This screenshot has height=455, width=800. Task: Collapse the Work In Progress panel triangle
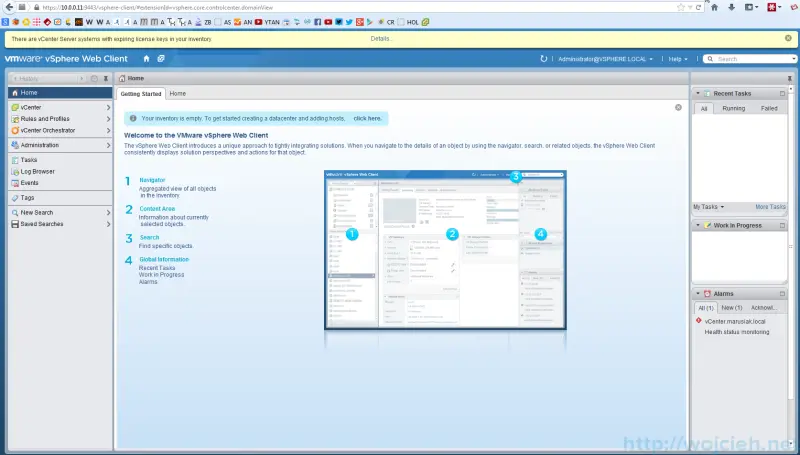click(x=698, y=225)
